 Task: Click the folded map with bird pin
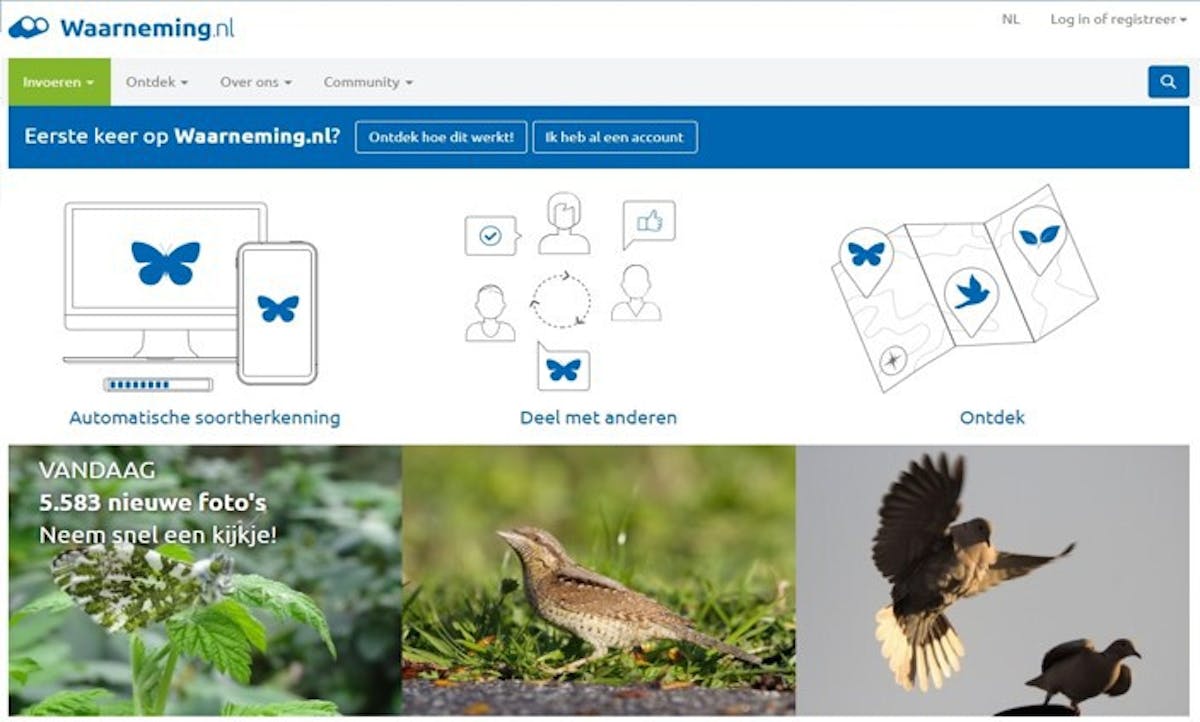point(965,287)
